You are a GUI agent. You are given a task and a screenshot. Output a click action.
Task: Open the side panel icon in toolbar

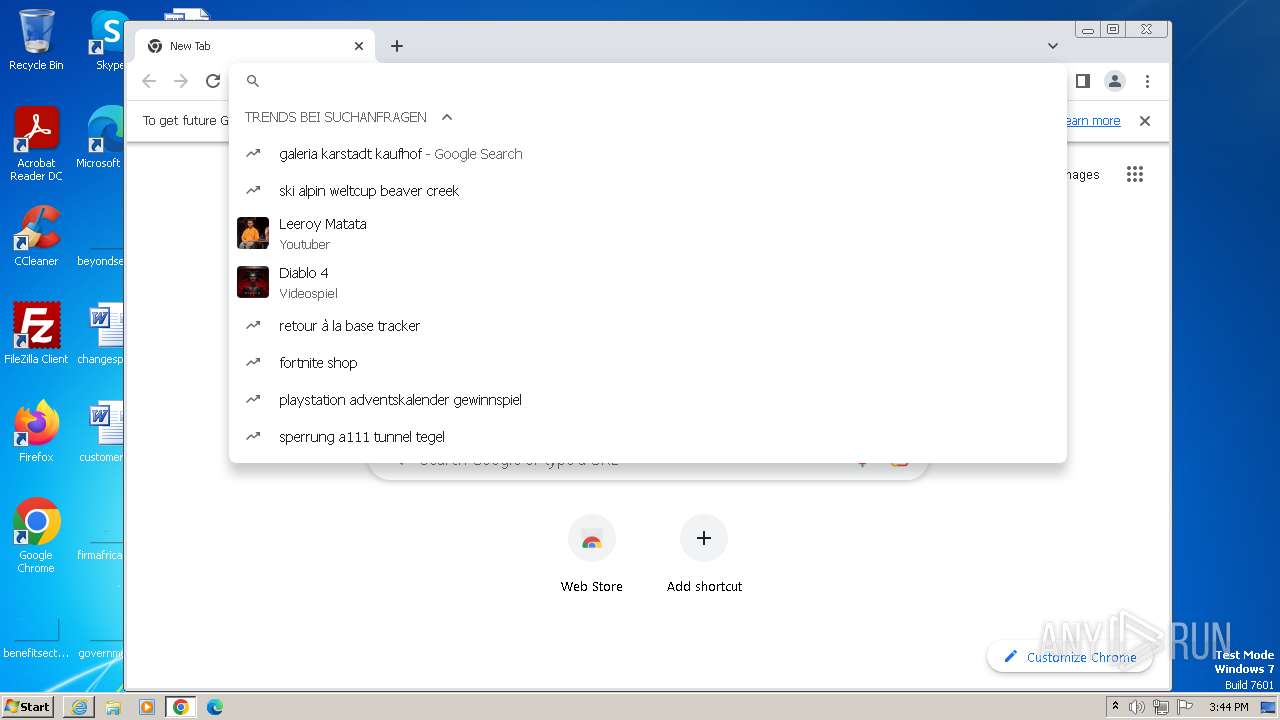point(1082,81)
